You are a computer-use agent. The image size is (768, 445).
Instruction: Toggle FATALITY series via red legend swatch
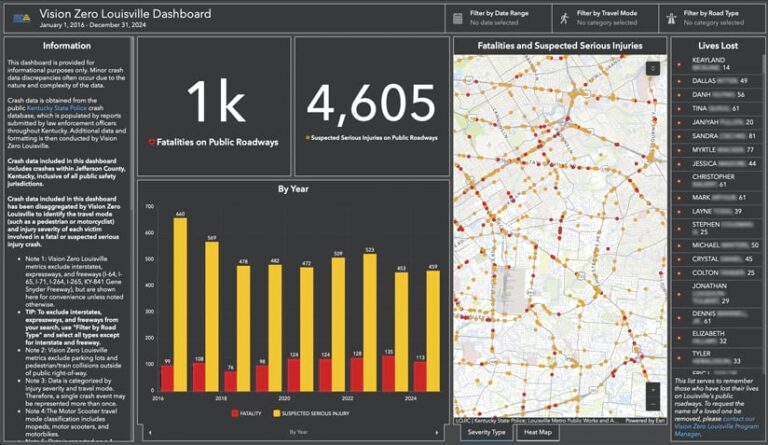pos(235,413)
